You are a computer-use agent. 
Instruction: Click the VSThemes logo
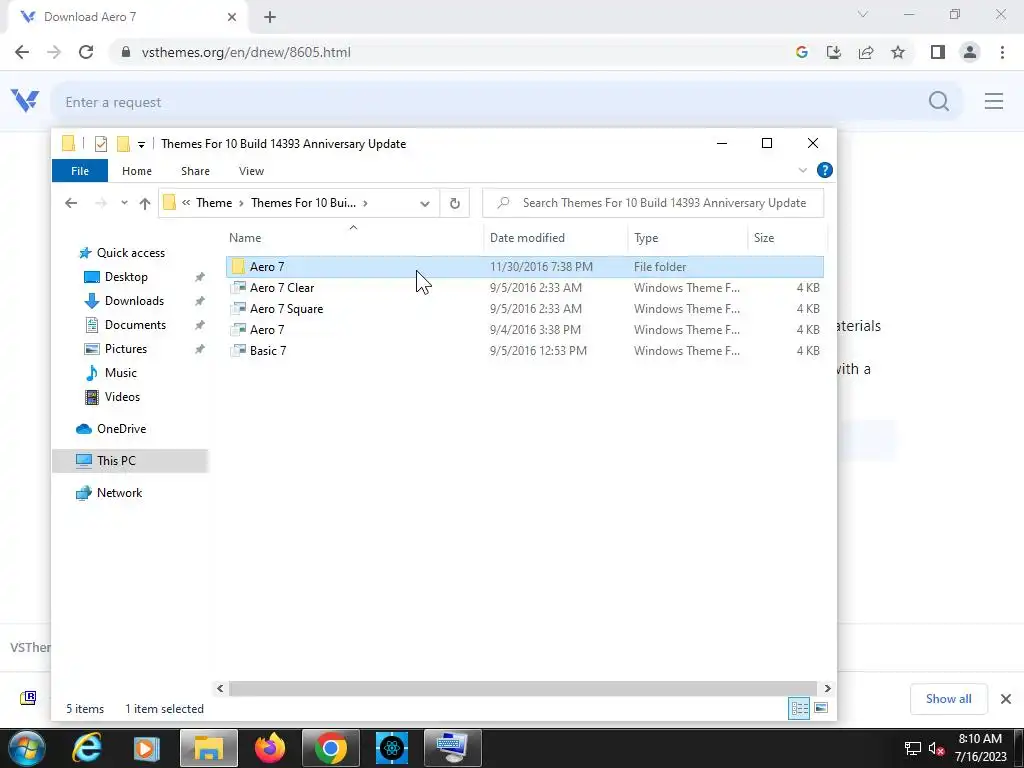[25, 101]
